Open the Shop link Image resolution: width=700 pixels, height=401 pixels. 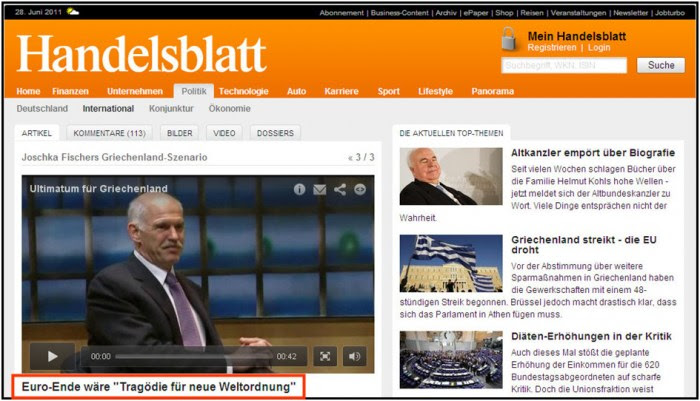(504, 13)
